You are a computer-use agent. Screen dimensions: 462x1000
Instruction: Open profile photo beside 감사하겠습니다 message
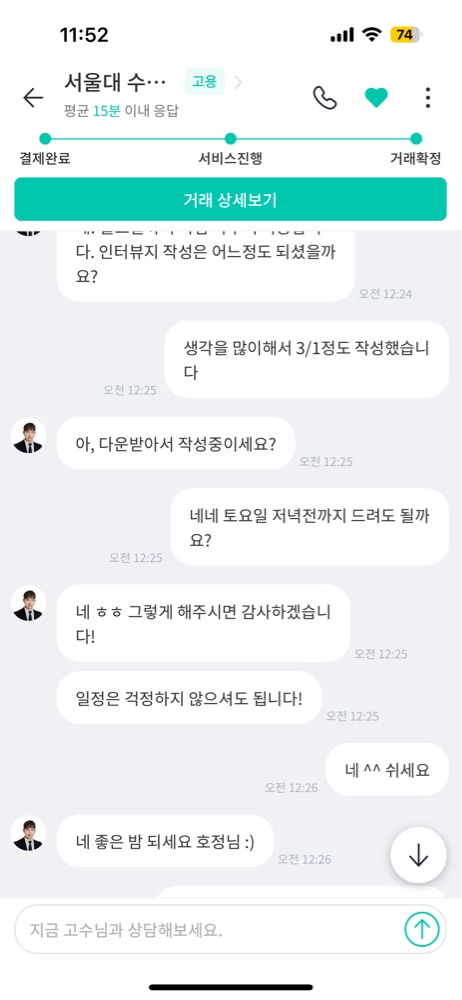tap(28, 603)
